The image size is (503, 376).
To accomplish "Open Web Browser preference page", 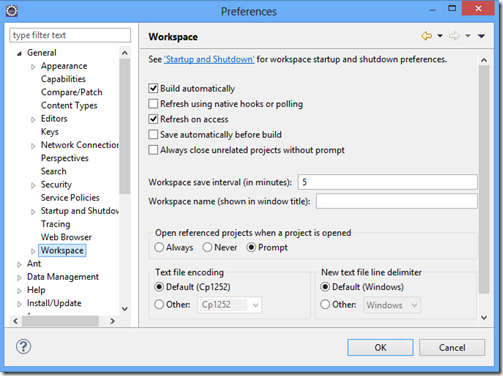I will pos(66,237).
